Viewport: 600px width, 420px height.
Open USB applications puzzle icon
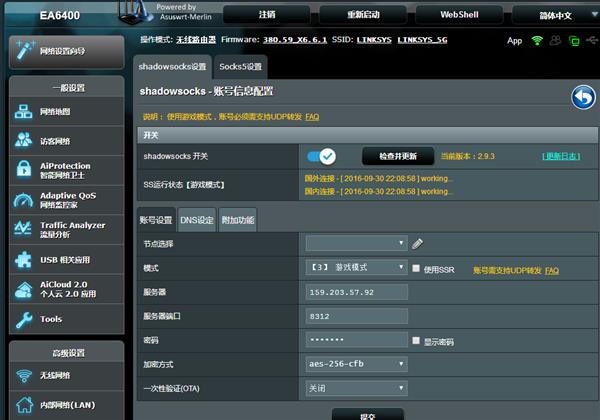pyautogui.click(x=24, y=259)
